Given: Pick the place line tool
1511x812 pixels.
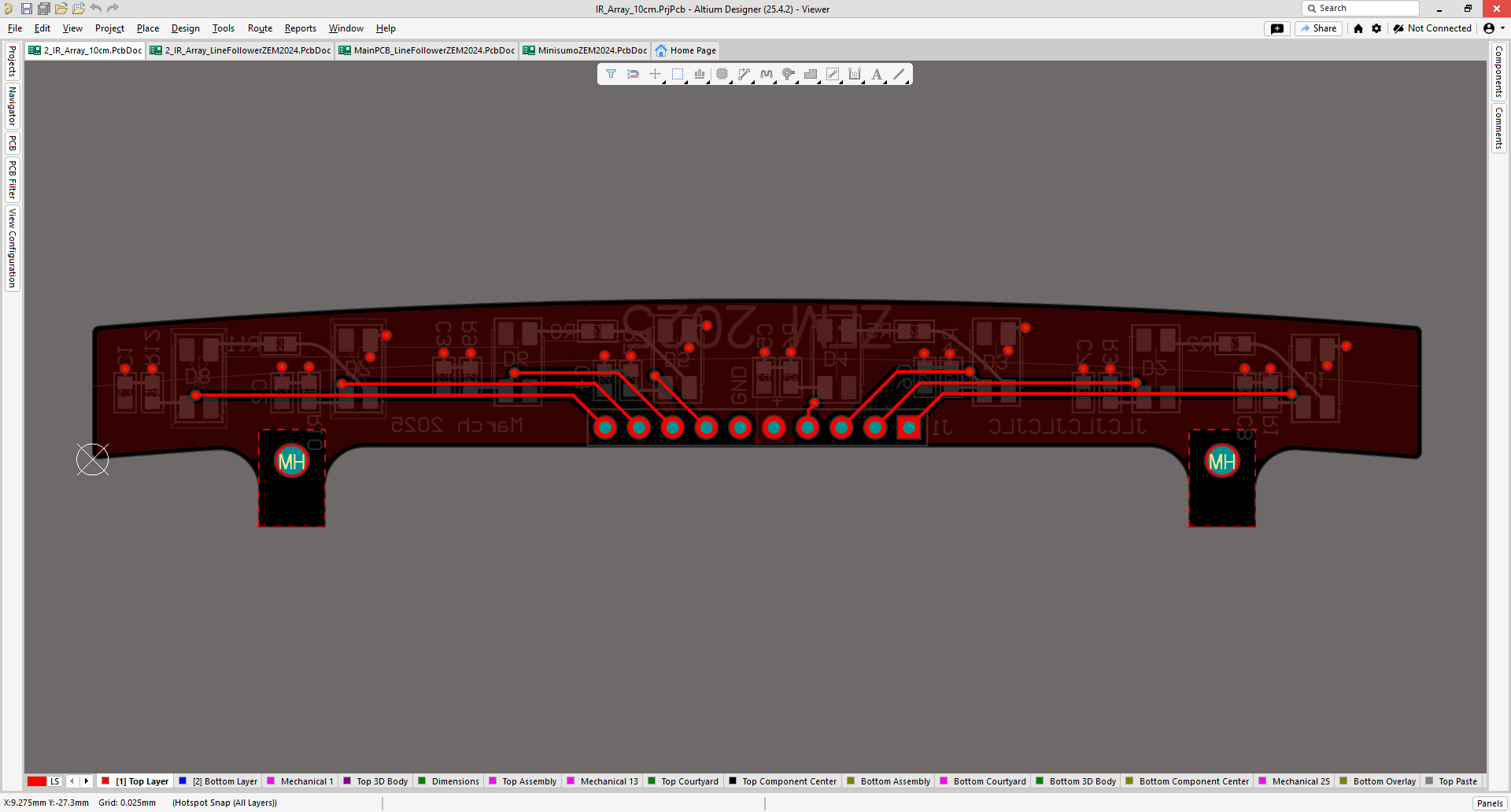Looking at the screenshot, I should pyautogui.click(x=900, y=74).
